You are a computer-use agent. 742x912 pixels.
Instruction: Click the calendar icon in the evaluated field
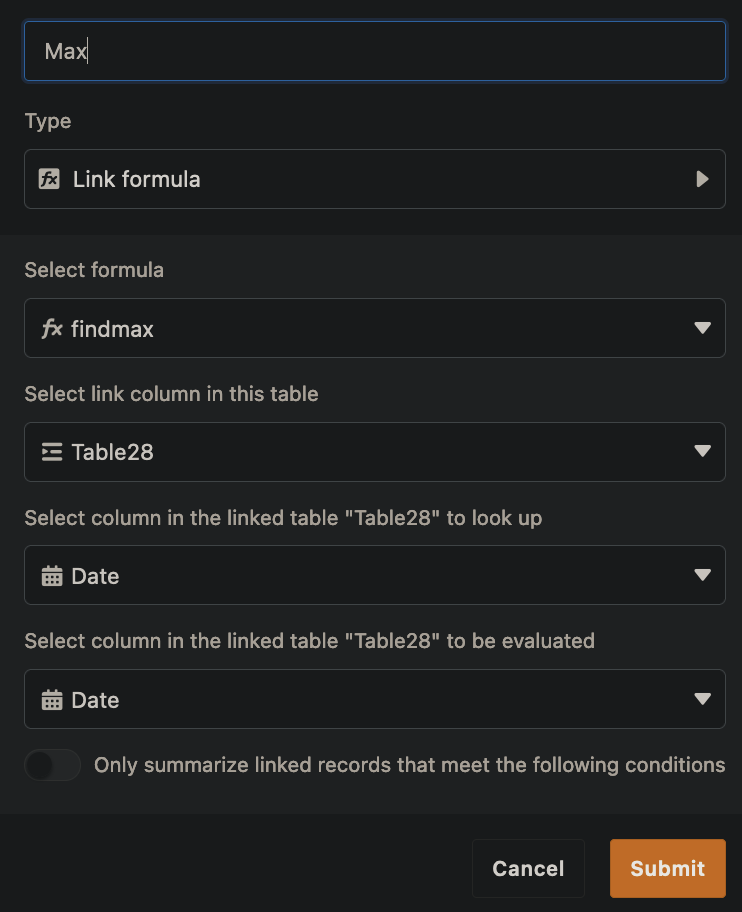tap(52, 700)
